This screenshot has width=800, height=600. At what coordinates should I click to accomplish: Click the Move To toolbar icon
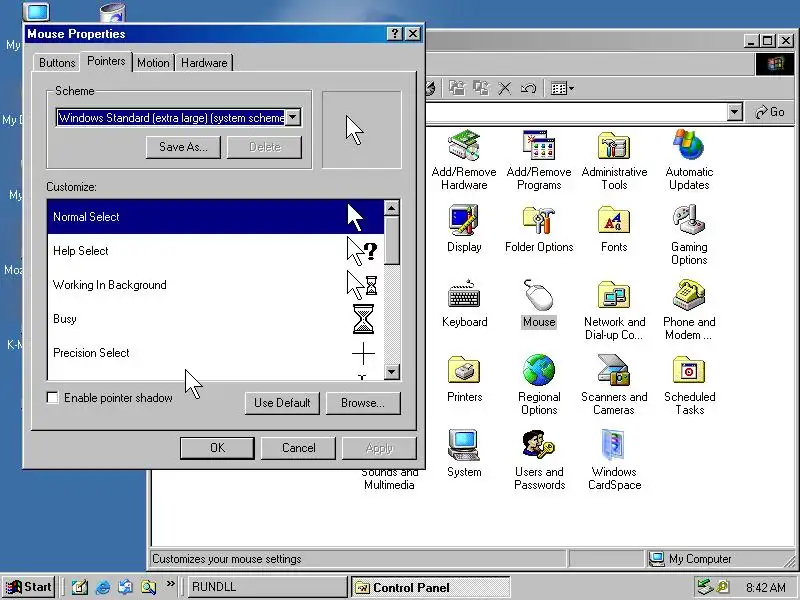457,88
